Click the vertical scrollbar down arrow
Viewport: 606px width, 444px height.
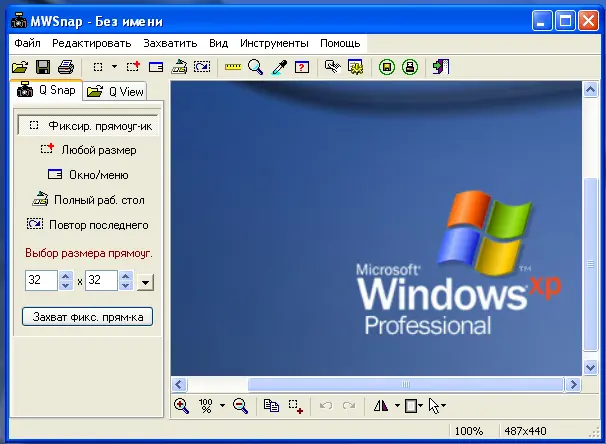590,367
